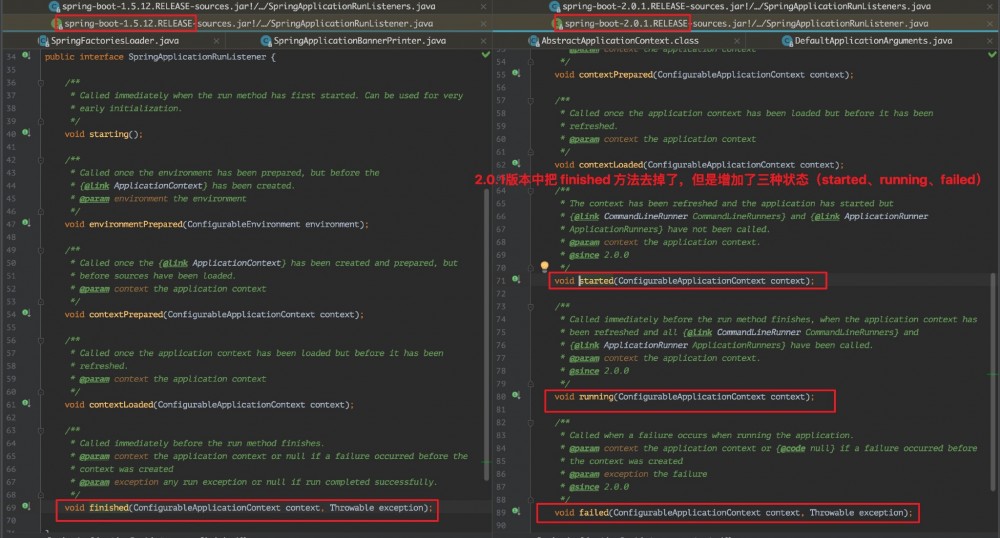Click line number 47 in the left gutter
This screenshot has width=1000, height=538.
pyautogui.click(x=11, y=224)
